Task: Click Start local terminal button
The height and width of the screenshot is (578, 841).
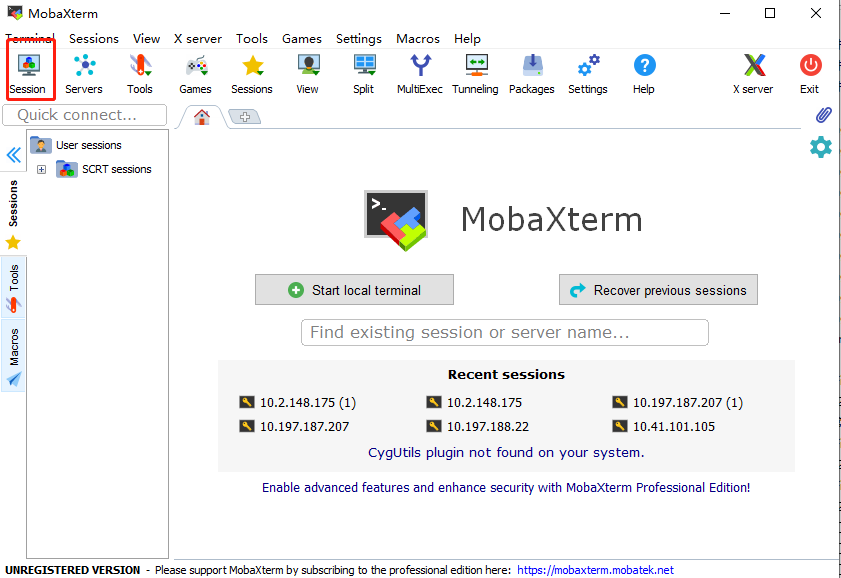Action: point(354,290)
